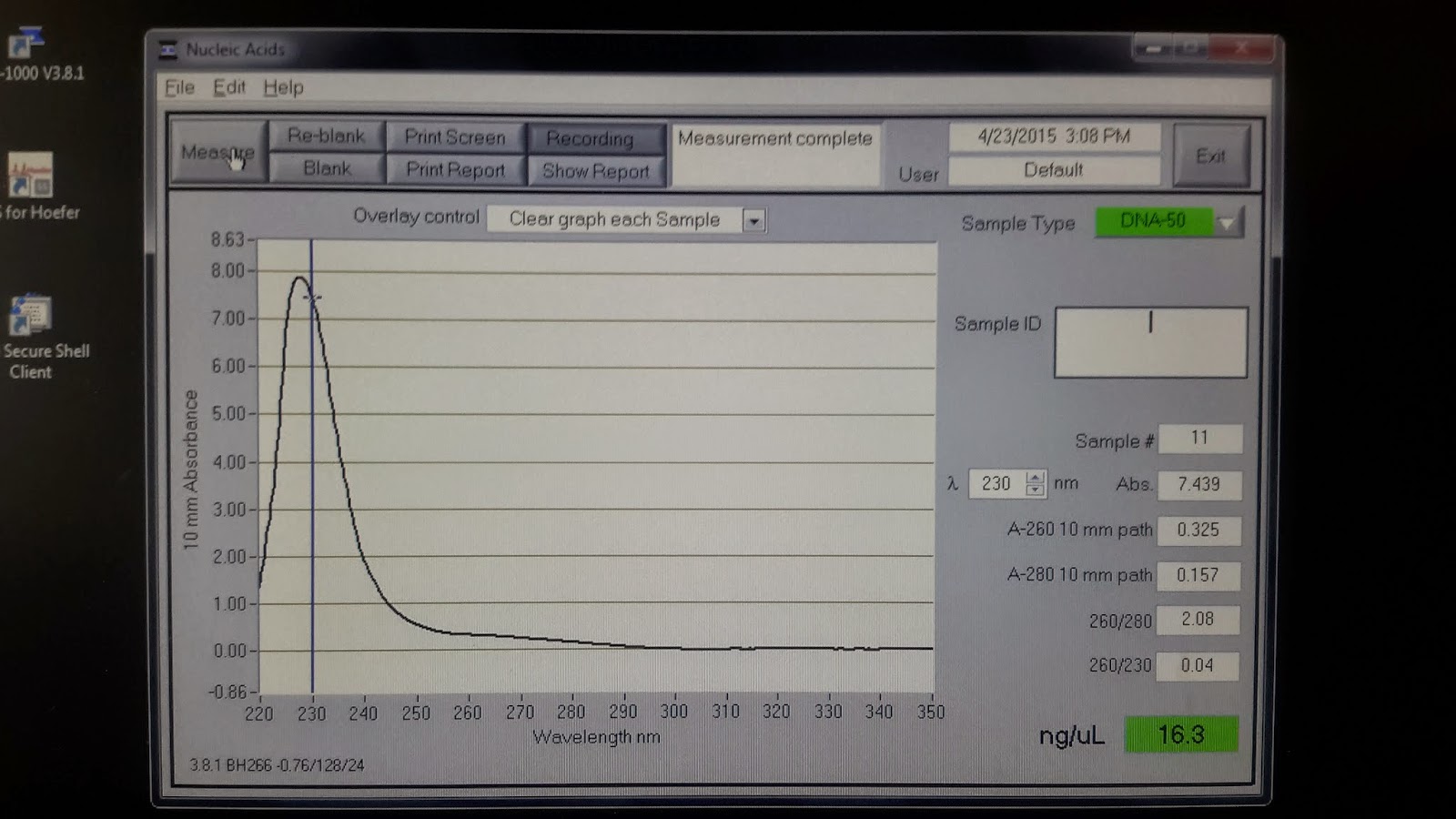Open the Clear graph each Sample selector arrow
The width and height of the screenshot is (1456, 819).
click(x=753, y=219)
